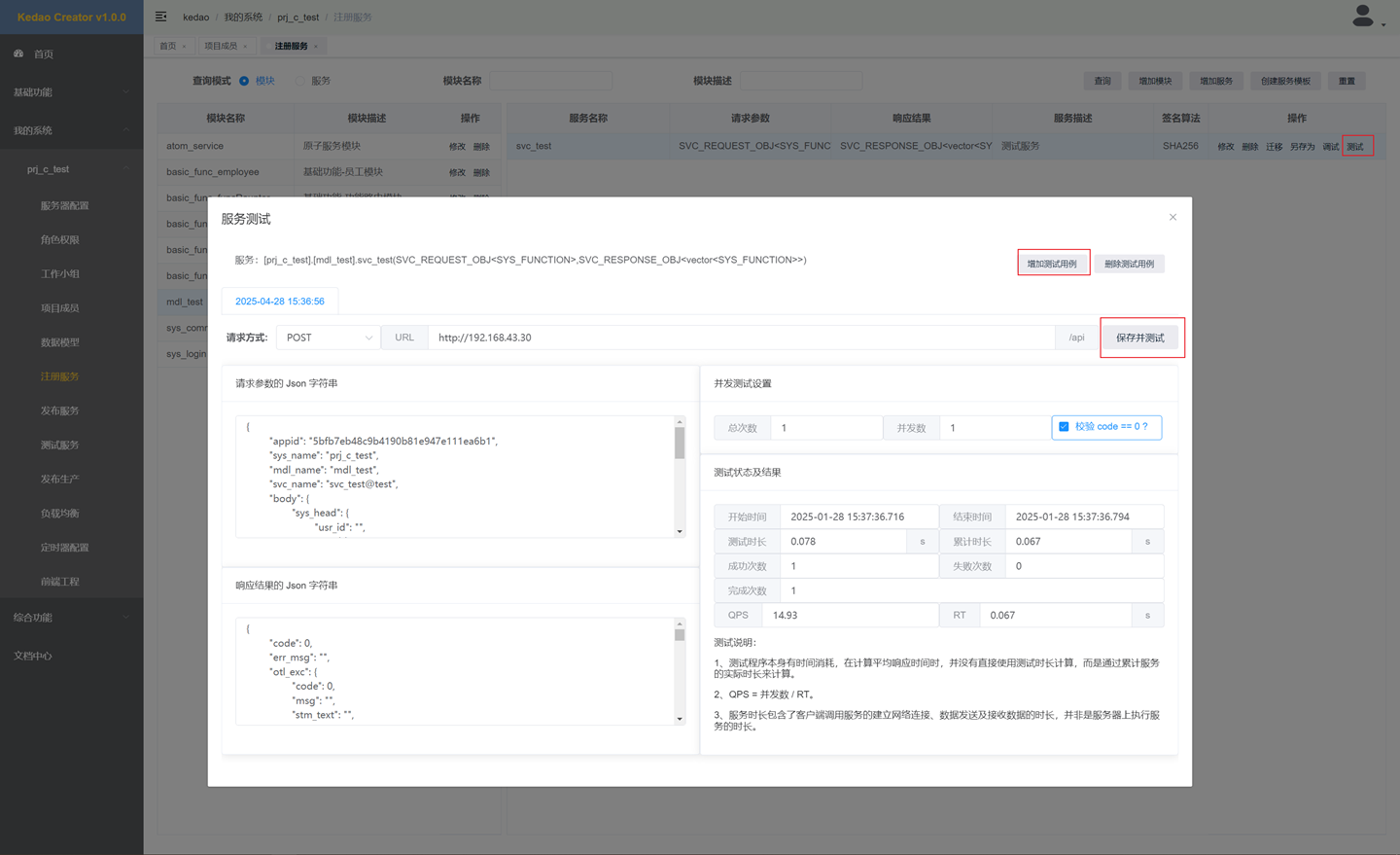This screenshot has height=855, width=1400.
Task: Click 修改 link in atom_service row
Action: [x=457, y=147]
